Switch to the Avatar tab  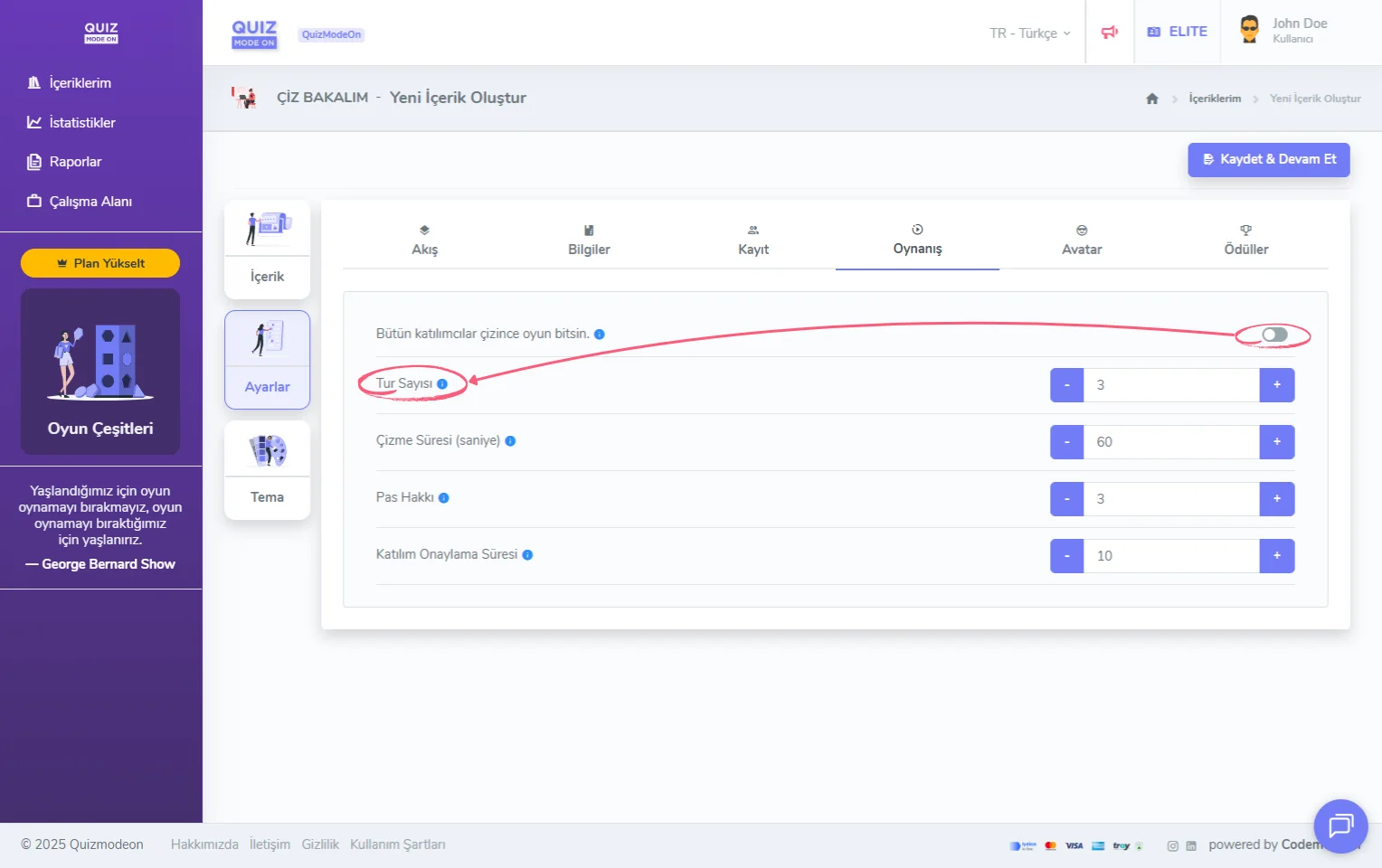point(1081,241)
